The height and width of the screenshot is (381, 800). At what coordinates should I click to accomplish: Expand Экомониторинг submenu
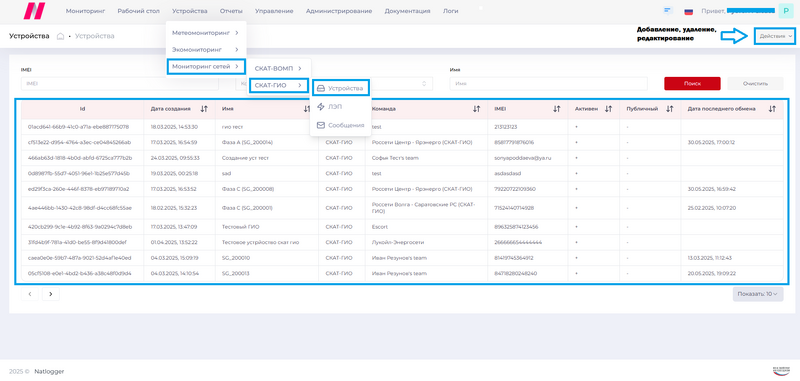tap(206, 49)
